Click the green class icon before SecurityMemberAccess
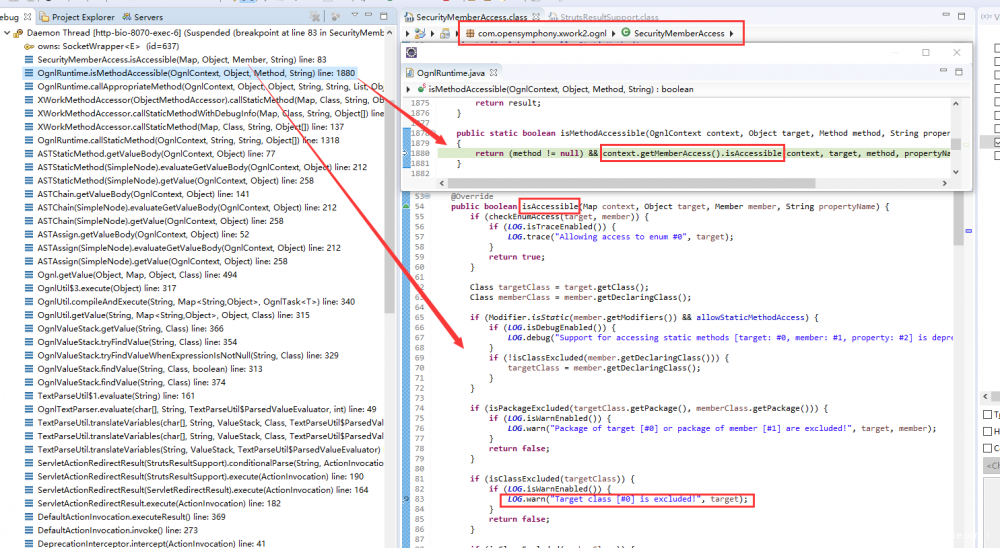The height and width of the screenshot is (548, 1000). tap(626, 33)
